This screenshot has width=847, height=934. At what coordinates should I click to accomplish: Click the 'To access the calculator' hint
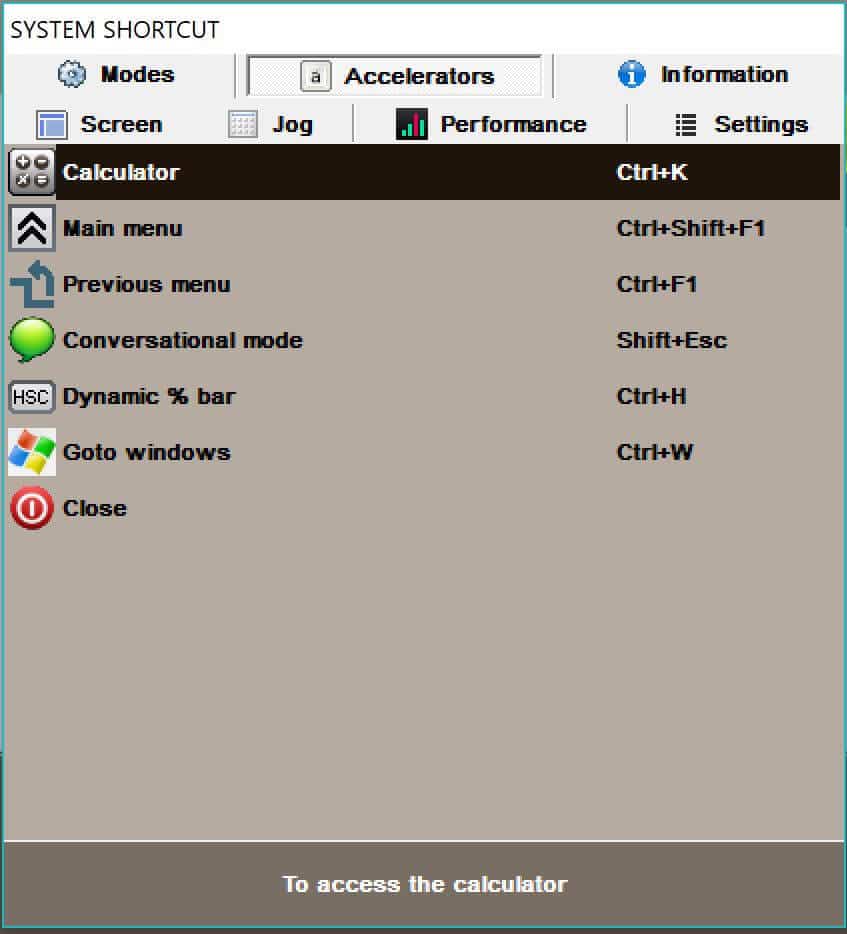[424, 884]
